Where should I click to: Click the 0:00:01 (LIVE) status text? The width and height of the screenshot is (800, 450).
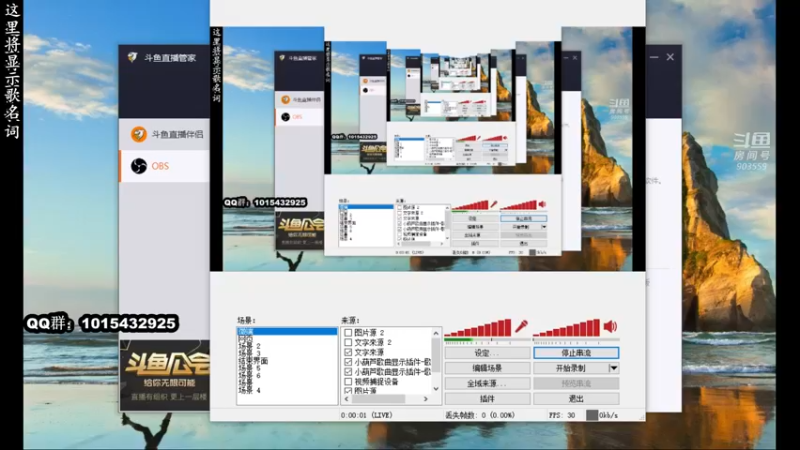pyautogui.click(x=366, y=415)
